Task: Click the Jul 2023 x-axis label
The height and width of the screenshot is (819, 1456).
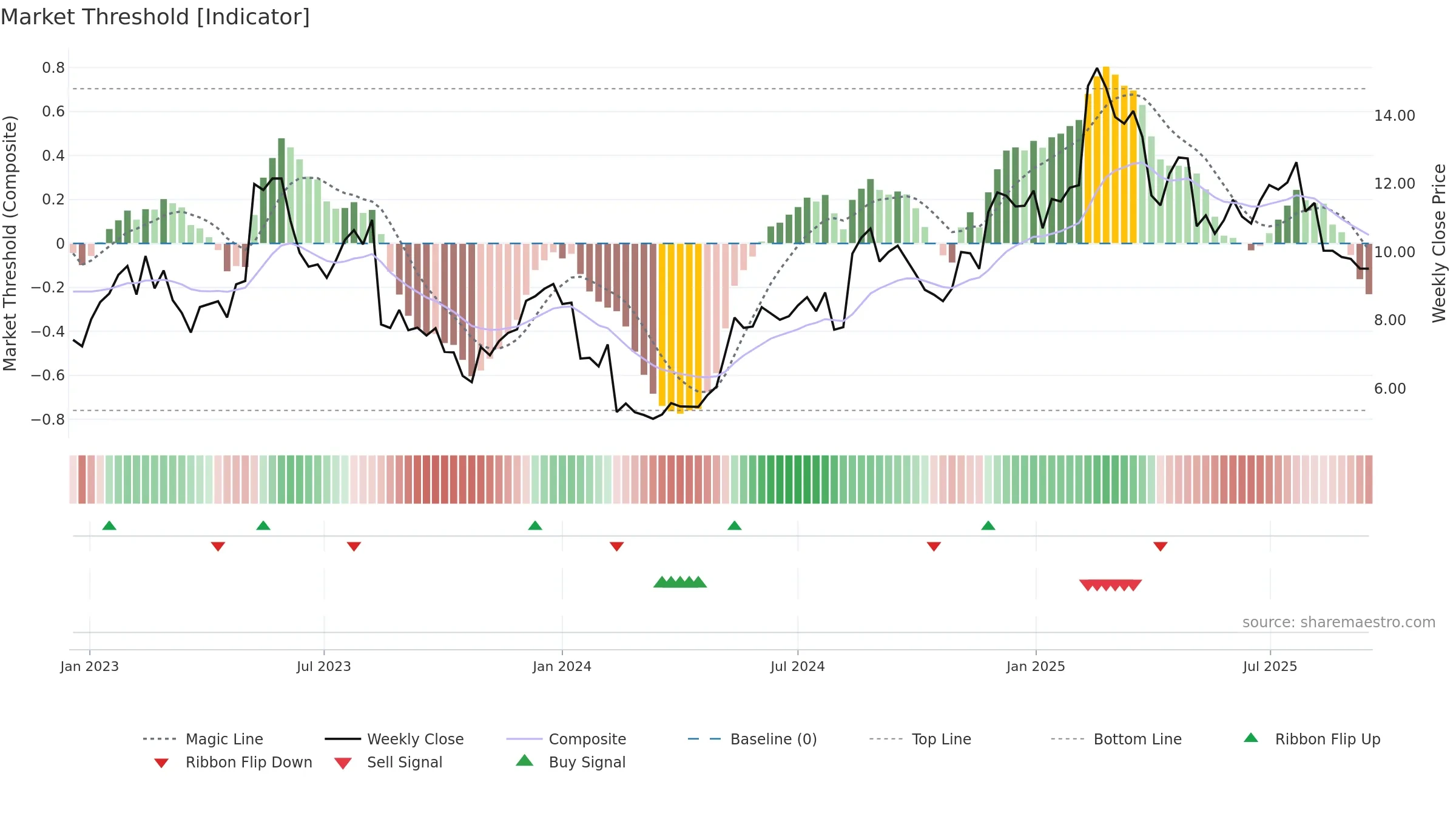Action: click(x=324, y=666)
